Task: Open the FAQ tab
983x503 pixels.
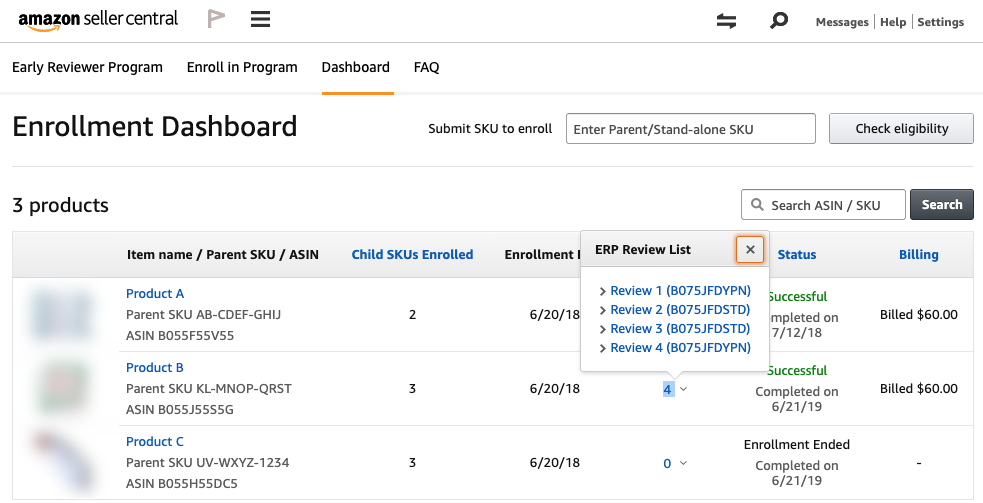Action: [426, 67]
